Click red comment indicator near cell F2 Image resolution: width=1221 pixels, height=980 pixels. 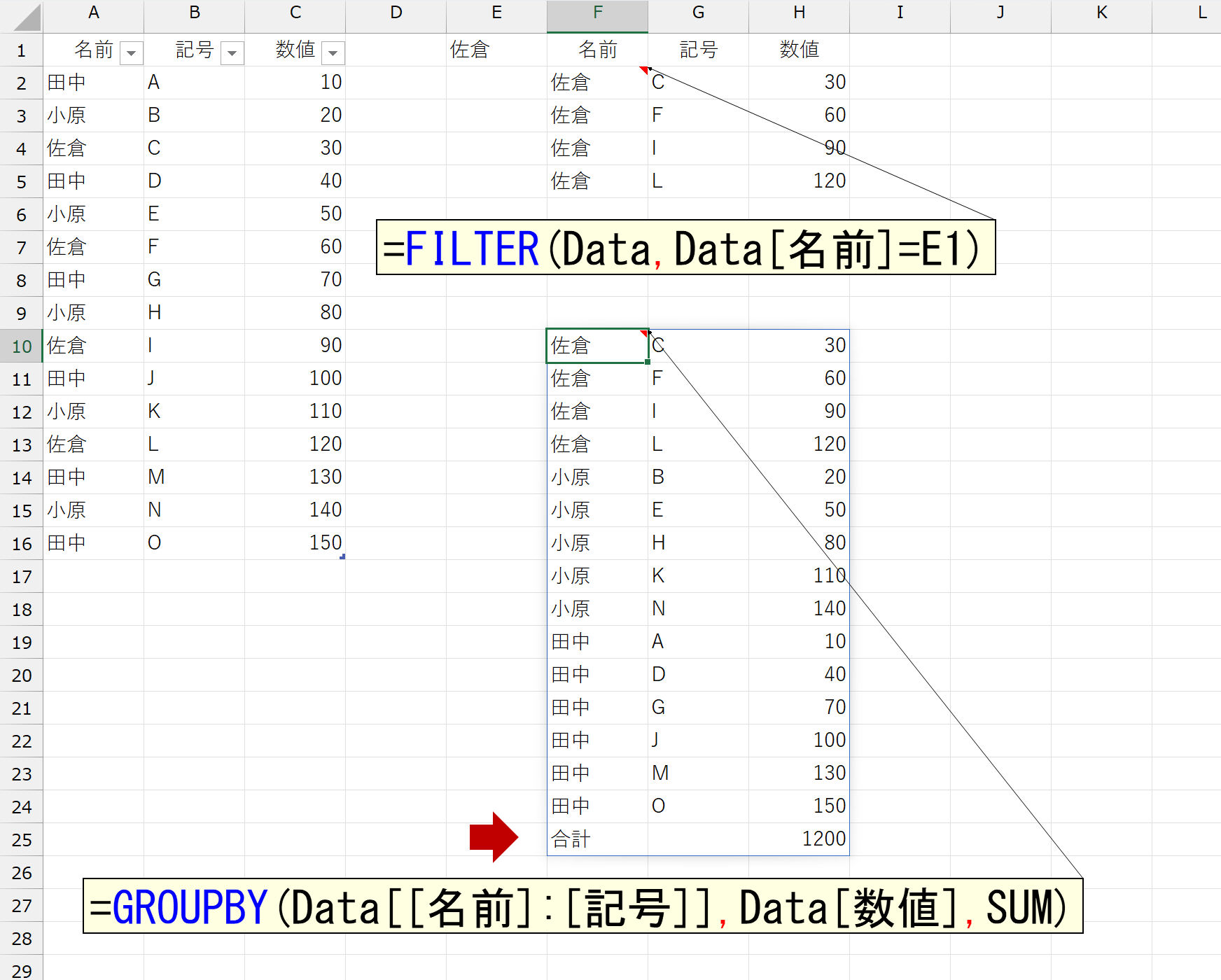[x=643, y=69]
